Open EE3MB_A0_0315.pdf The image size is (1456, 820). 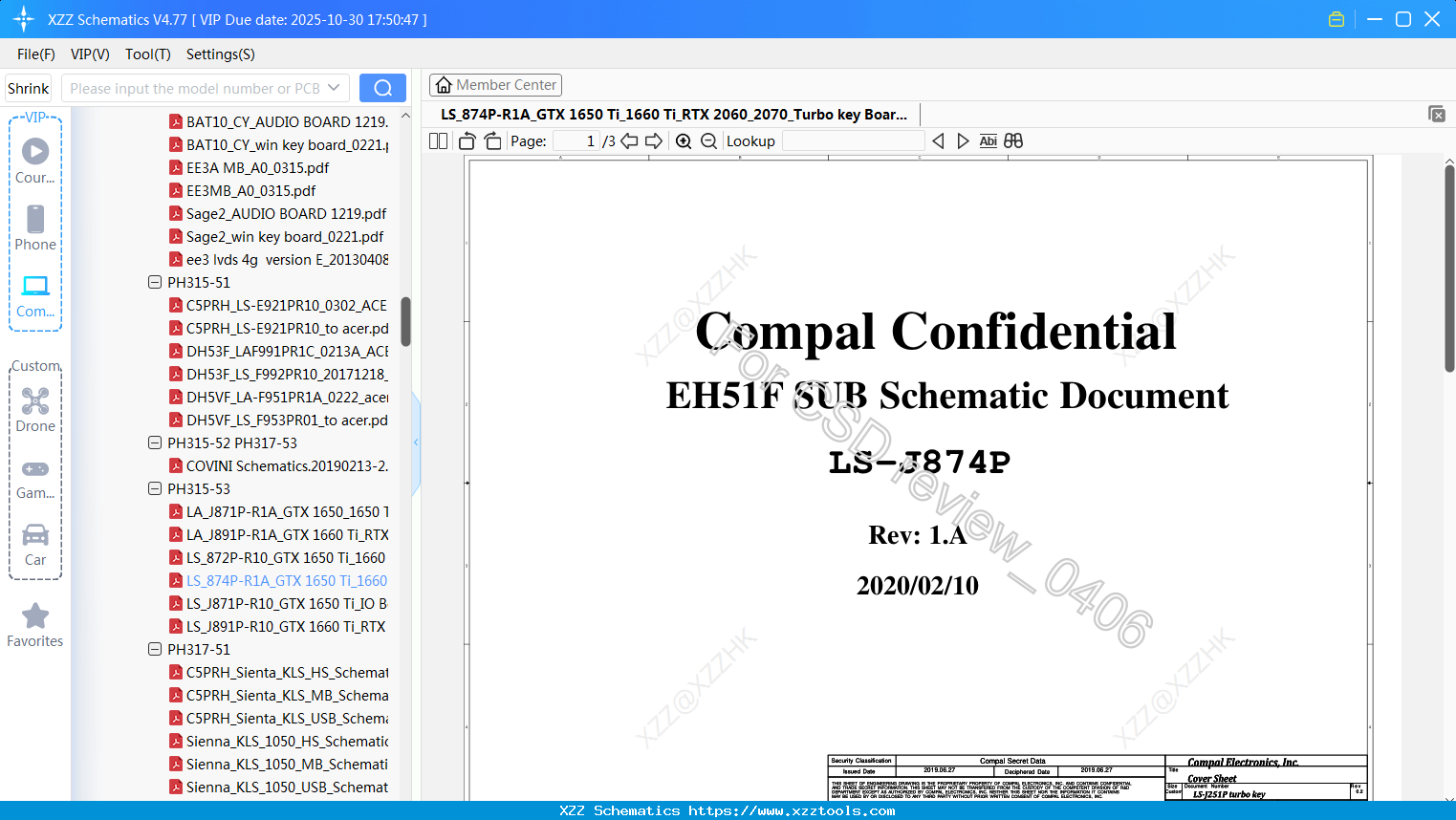(242, 191)
